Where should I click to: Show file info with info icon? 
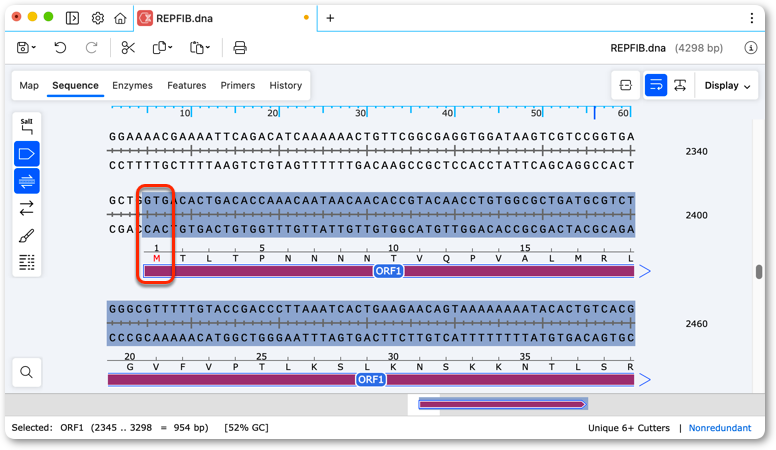tap(751, 48)
